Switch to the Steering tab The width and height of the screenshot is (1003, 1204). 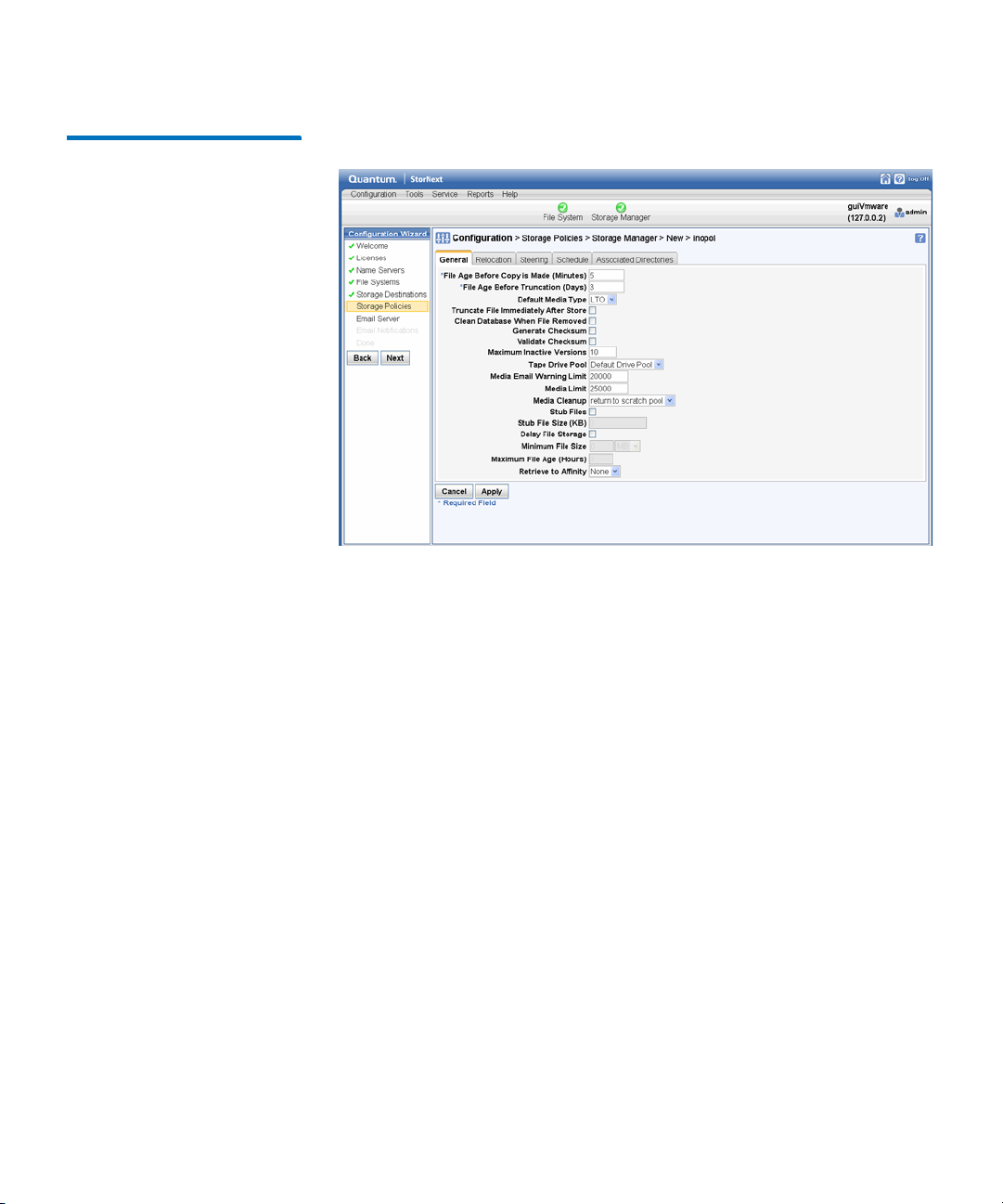click(x=534, y=259)
